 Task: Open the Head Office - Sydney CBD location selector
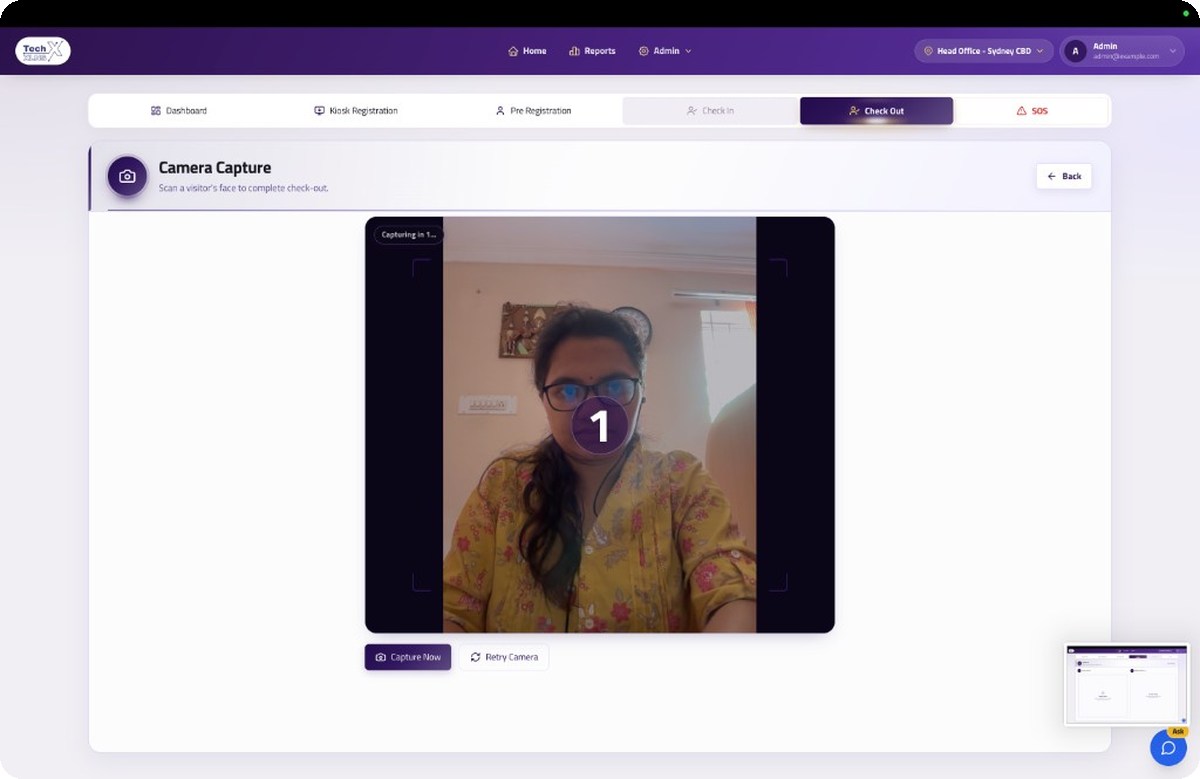coord(984,51)
